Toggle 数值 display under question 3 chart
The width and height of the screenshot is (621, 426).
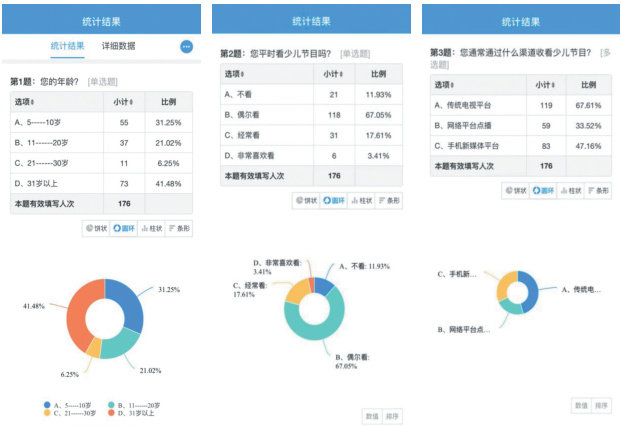pos(581,405)
